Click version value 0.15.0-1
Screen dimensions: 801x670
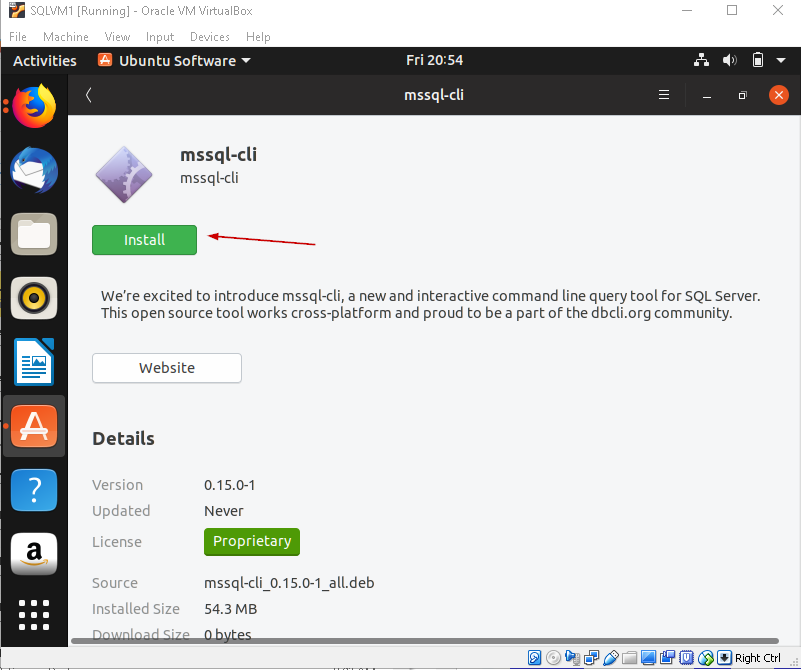[229, 485]
